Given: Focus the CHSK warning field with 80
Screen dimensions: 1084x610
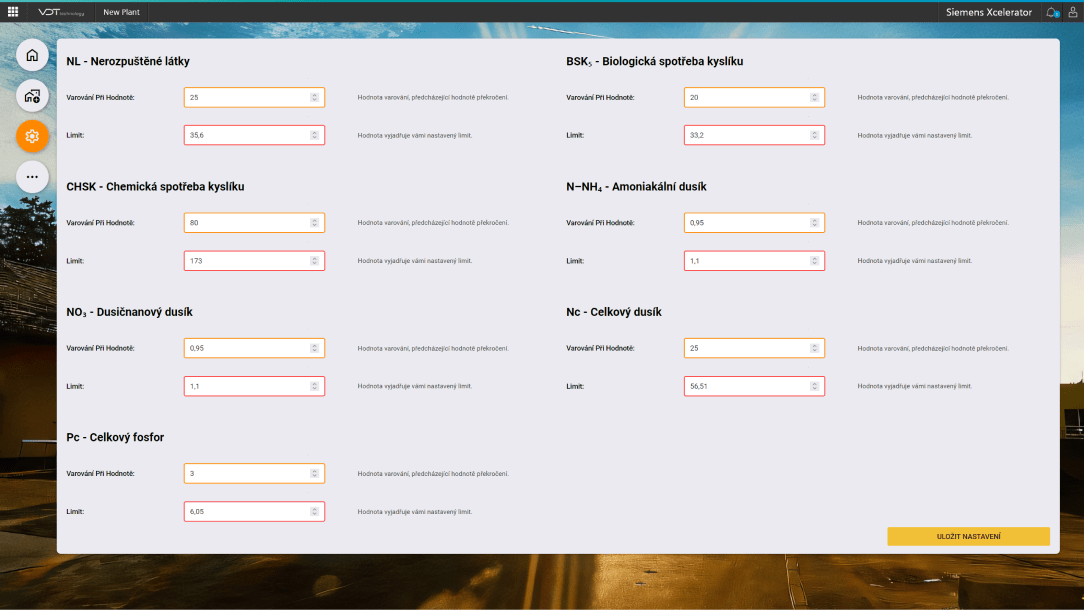Looking at the screenshot, I should point(245,222).
